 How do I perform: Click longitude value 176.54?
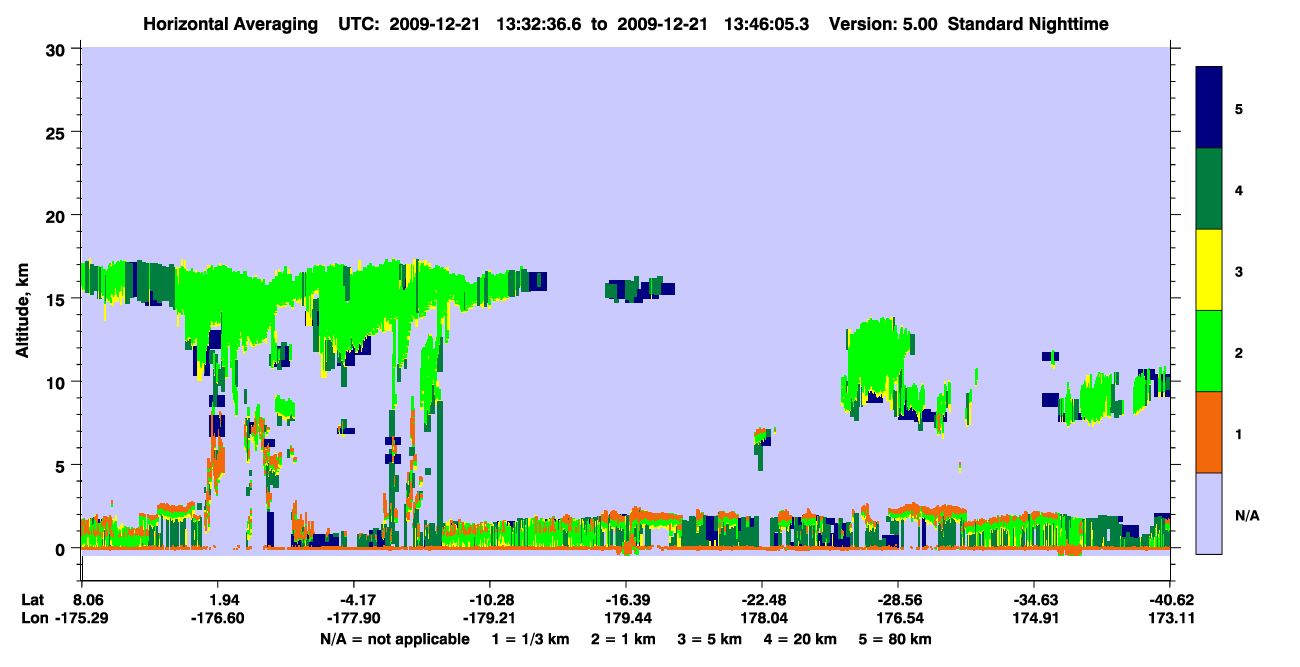coord(897,619)
